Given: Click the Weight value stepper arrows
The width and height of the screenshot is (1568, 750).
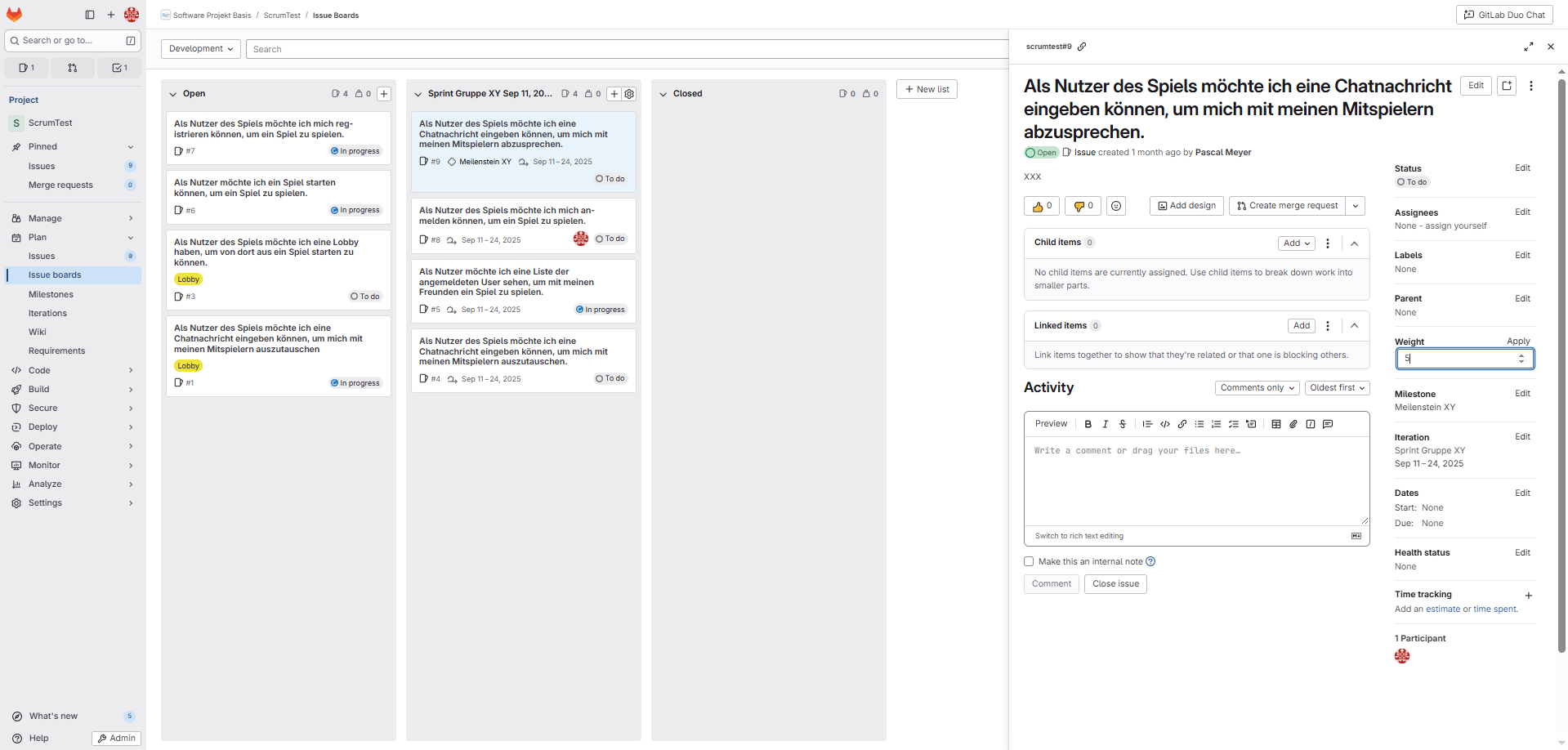Looking at the screenshot, I should [1521, 359].
